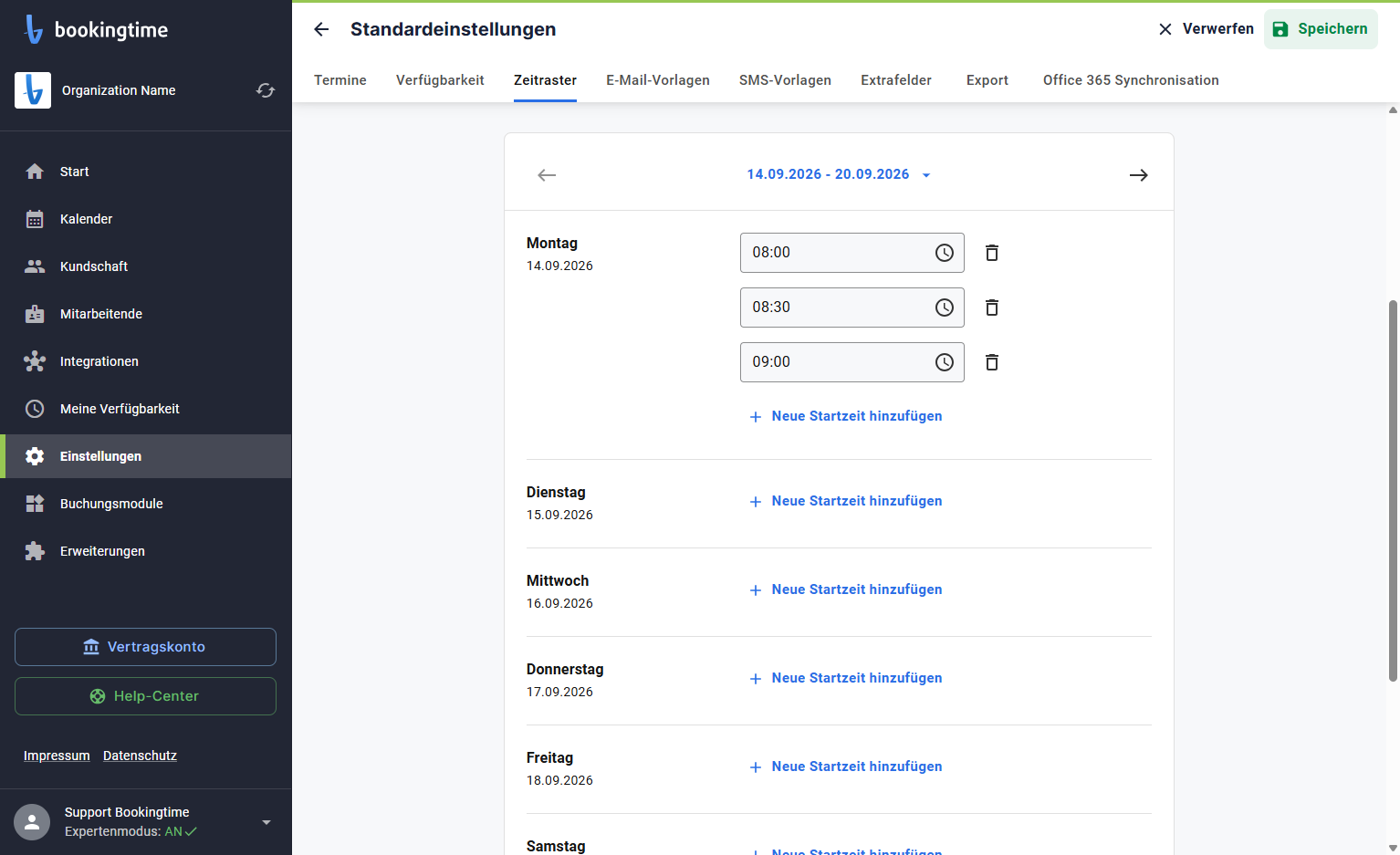
Task: Click the page vertical scrollbar
Action: point(1393,491)
